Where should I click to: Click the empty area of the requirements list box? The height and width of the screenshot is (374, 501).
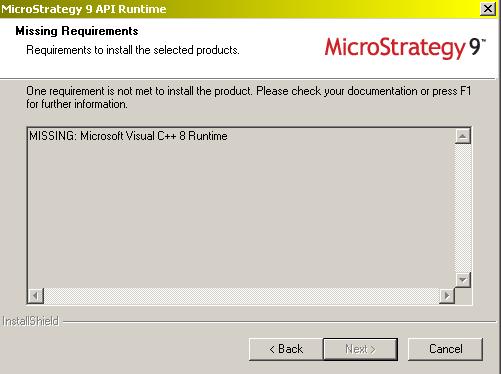click(x=241, y=215)
